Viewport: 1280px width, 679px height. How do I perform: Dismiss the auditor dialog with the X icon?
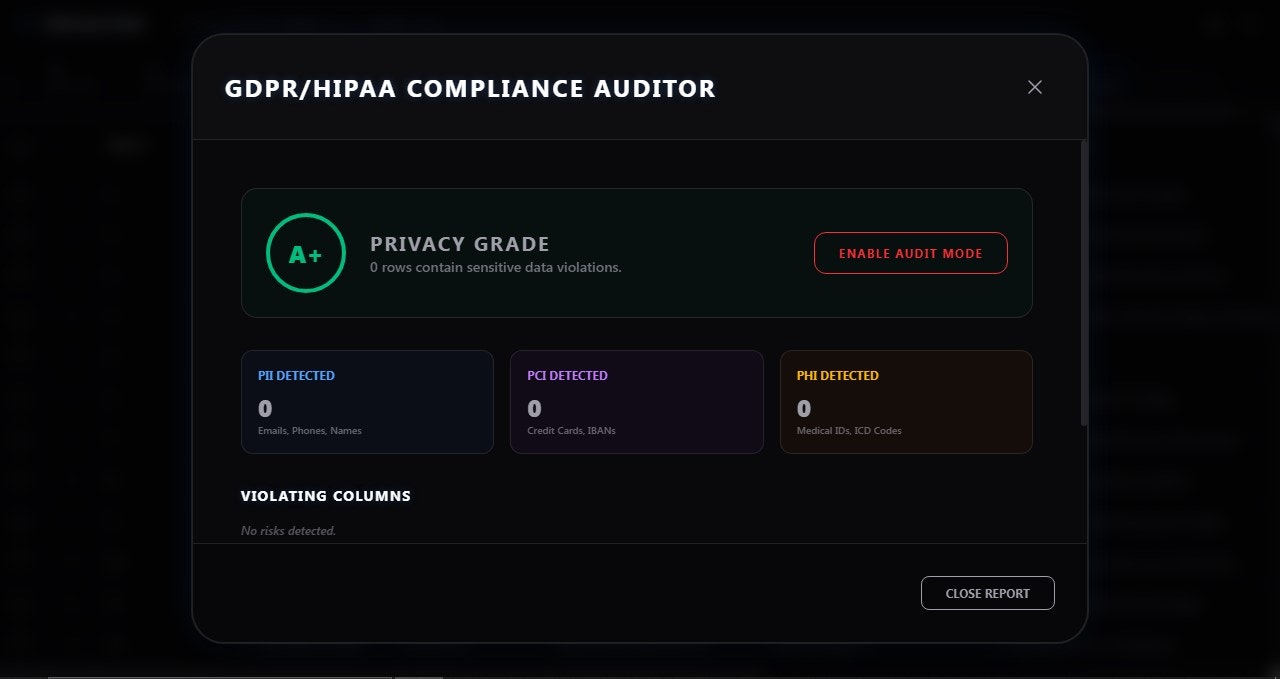pos(1034,87)
